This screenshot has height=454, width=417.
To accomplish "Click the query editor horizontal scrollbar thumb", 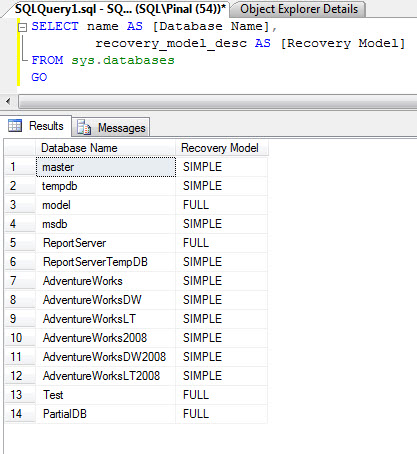I will point(217,102).
